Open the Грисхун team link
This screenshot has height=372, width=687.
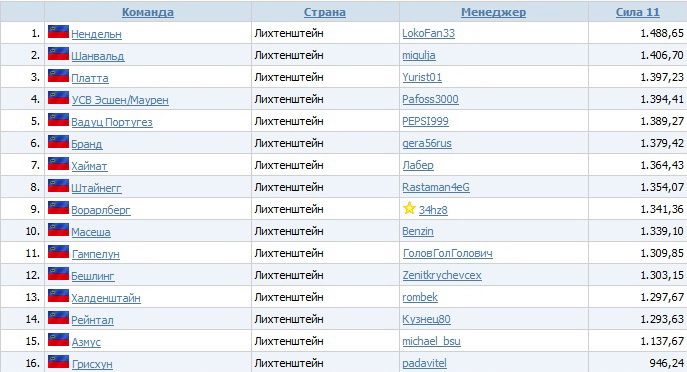[x=92, y=364]
